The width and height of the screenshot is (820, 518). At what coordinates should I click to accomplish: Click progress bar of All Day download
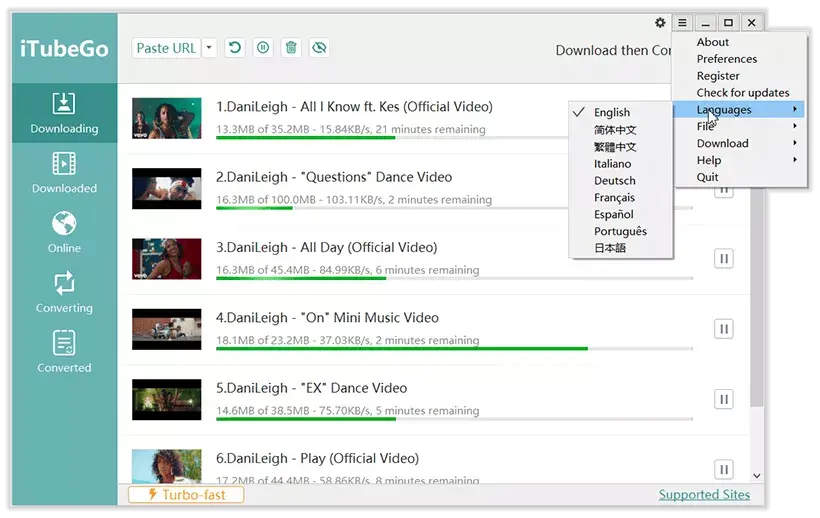[x=454, y=278]
